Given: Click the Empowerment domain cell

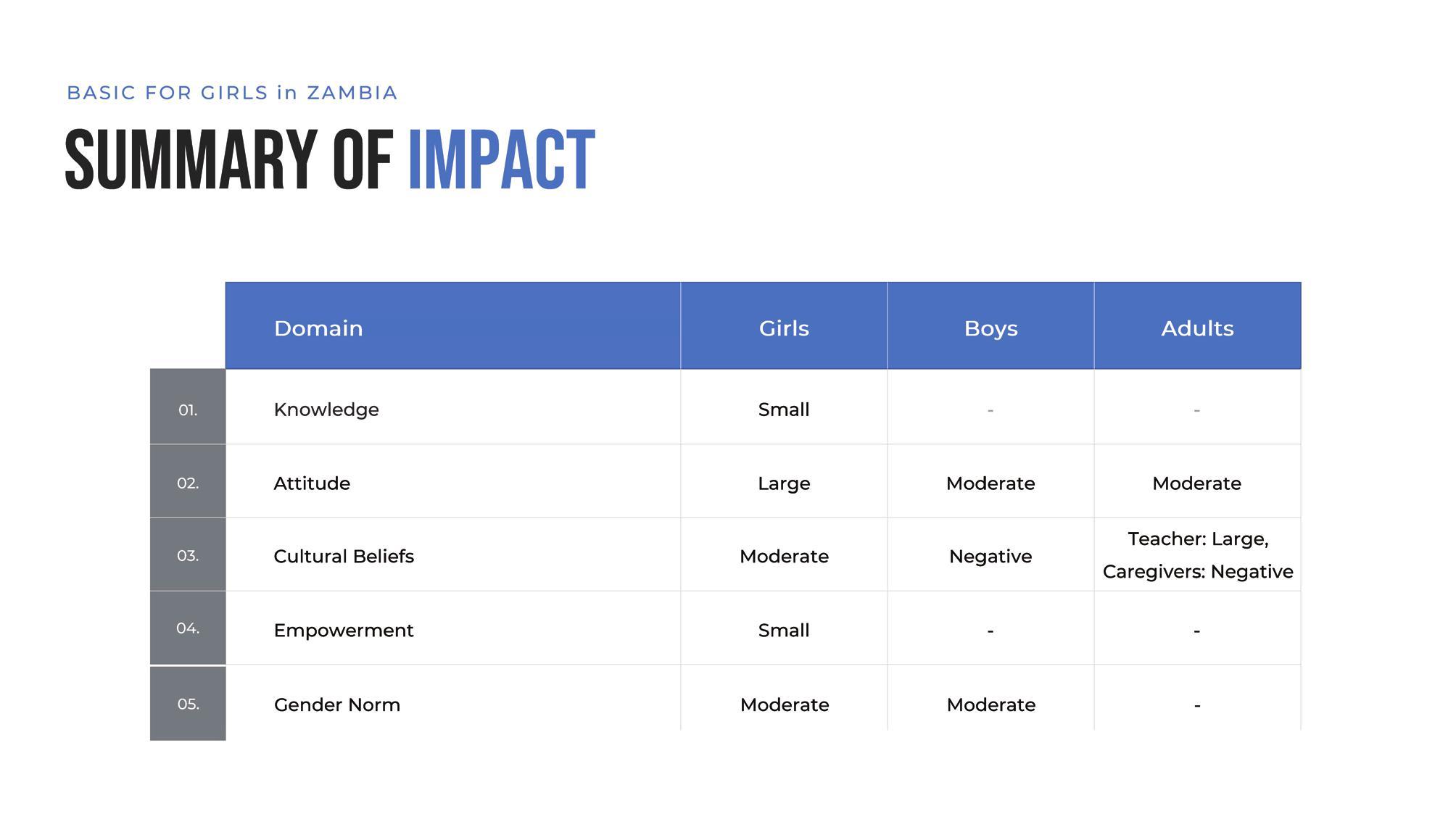Looking at the screenshot, I should tap(453, 628).
